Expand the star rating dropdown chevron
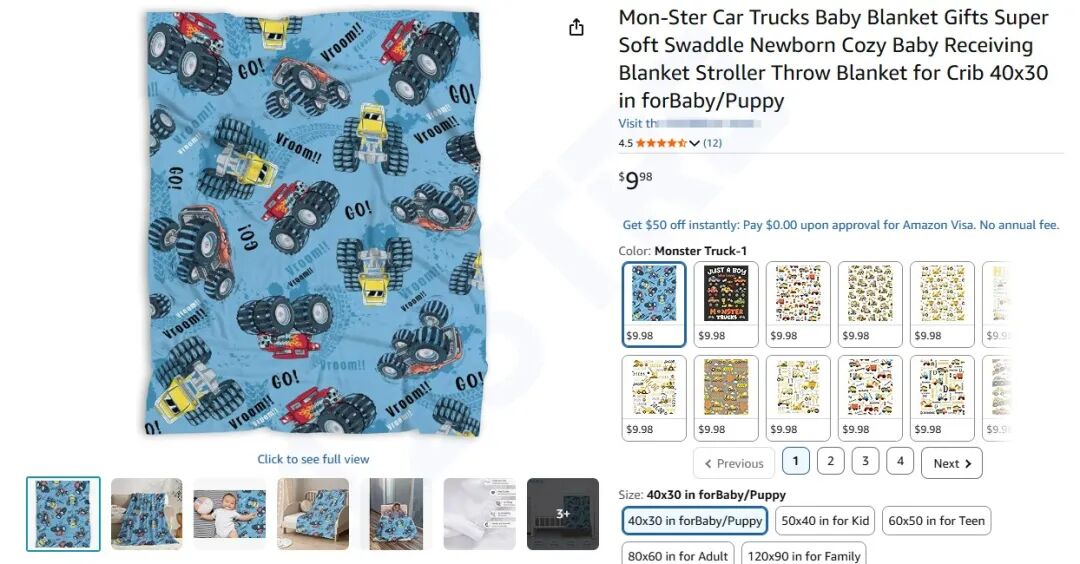 pos(694,144)
